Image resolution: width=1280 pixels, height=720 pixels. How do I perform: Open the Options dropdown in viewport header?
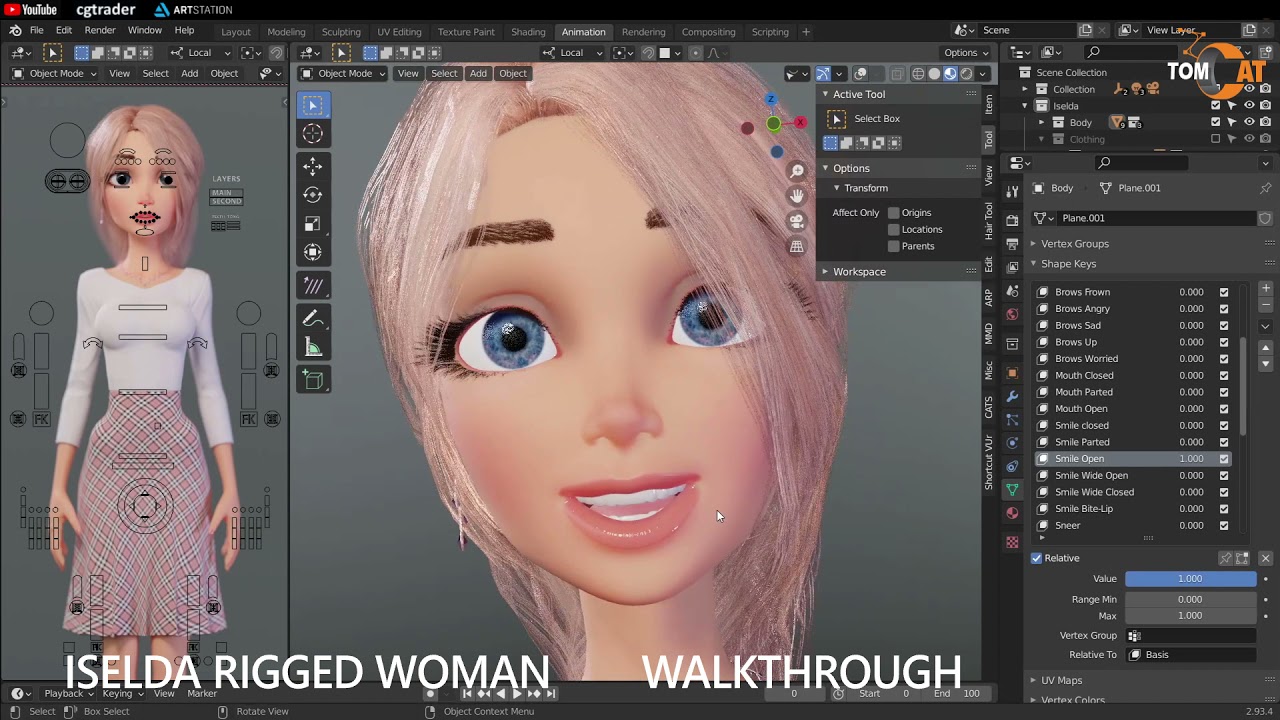point(966,53)
